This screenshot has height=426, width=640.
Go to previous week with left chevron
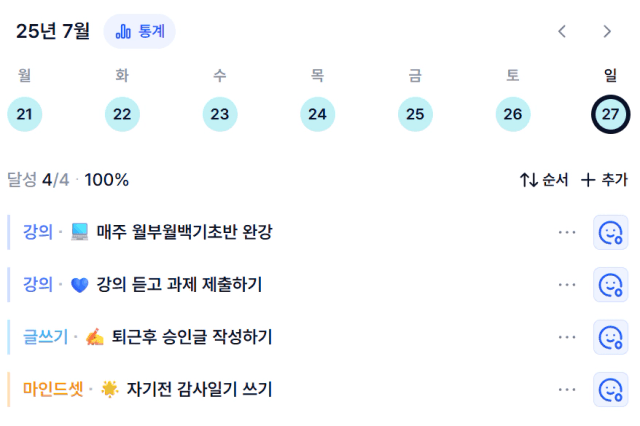coord(562,31)
